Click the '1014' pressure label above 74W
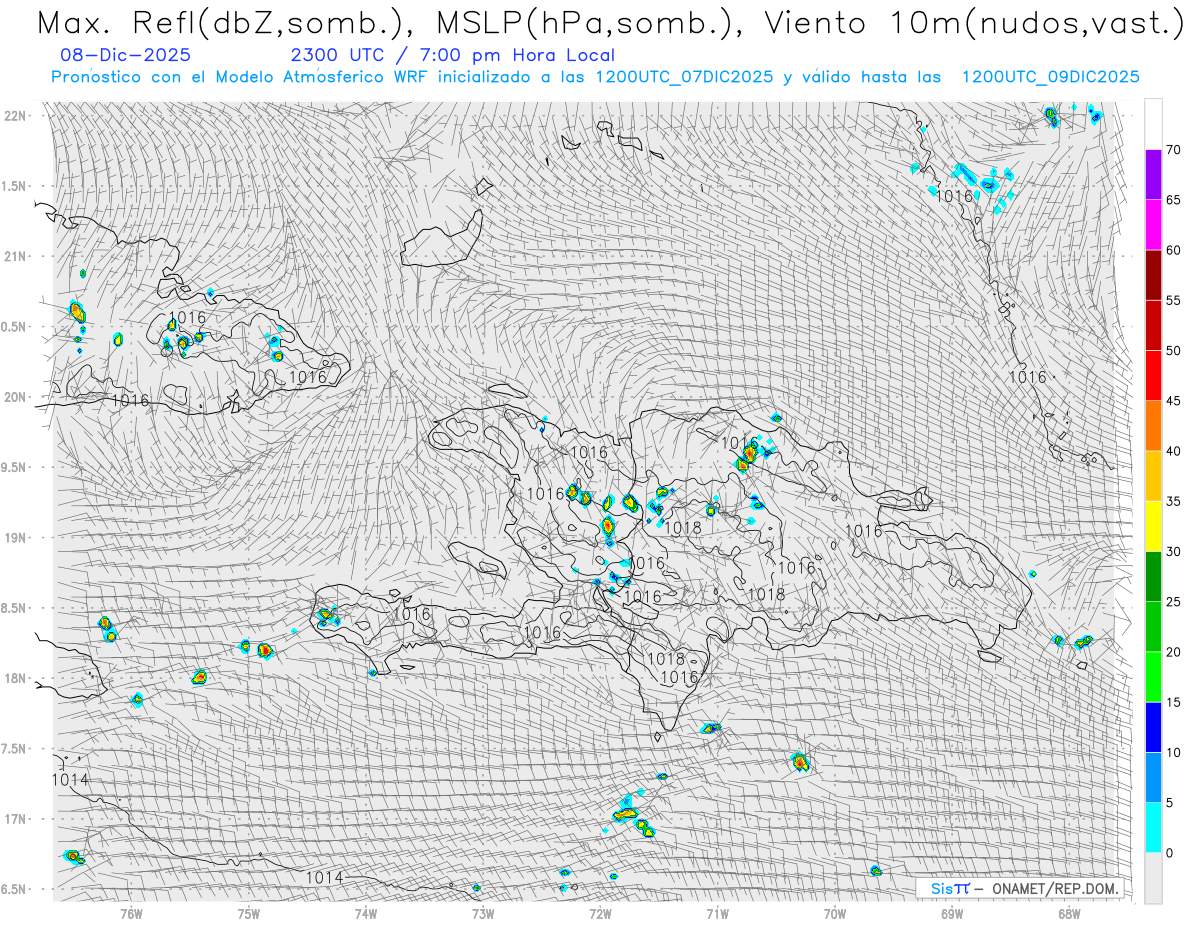The image size is (1200, 927). 324,877
